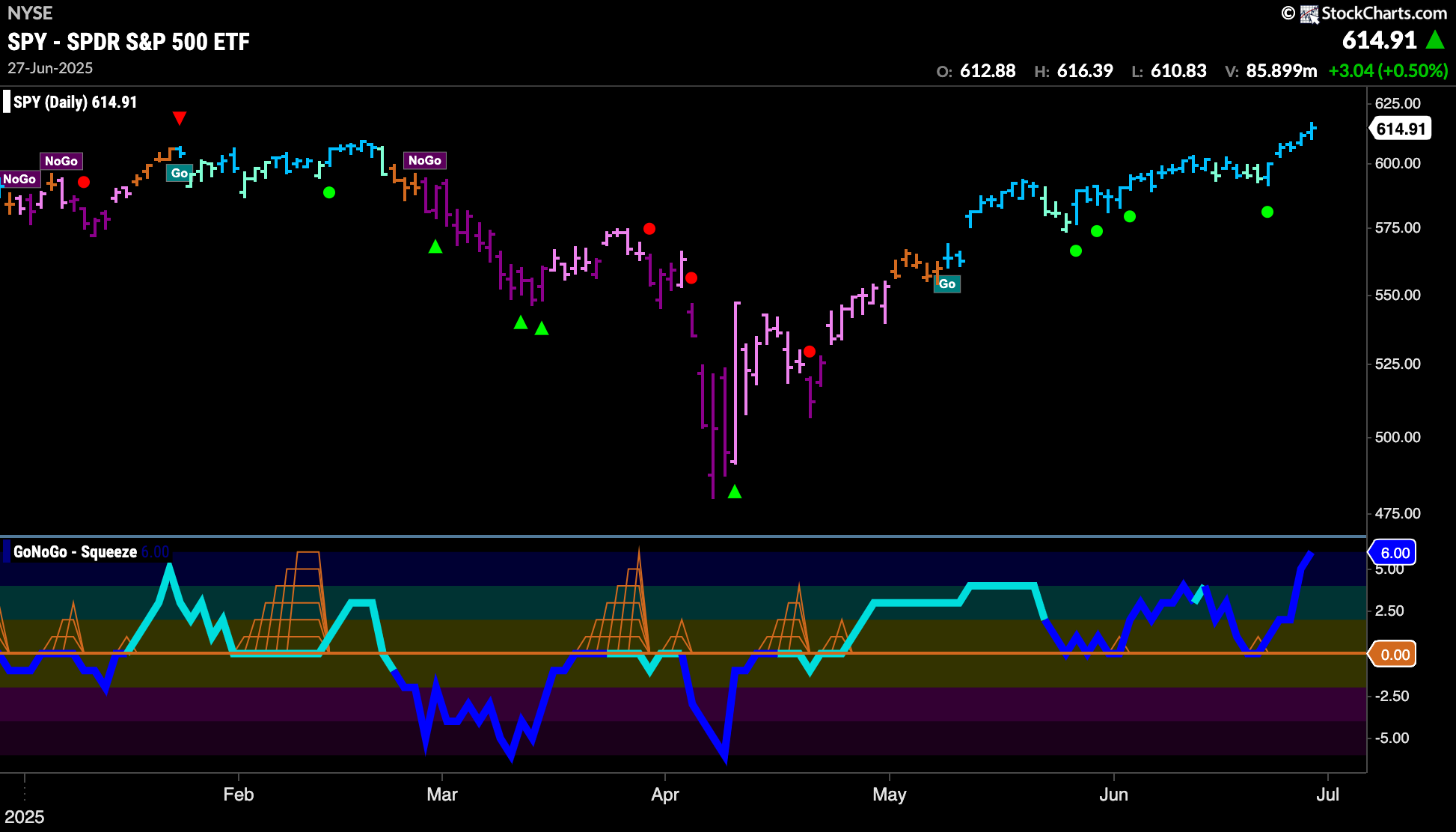1456x832 pixels.
Task: Click the green dot marker in mid-February
Action: pyautogui.click(x=329, y=192)
